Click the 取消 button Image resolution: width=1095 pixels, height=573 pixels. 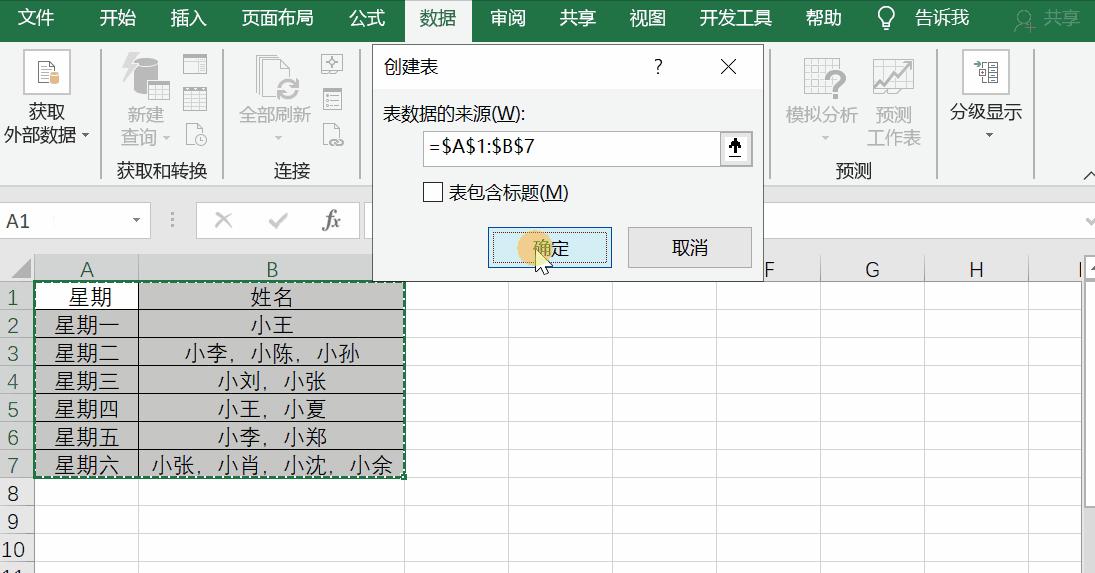(690, 247)
